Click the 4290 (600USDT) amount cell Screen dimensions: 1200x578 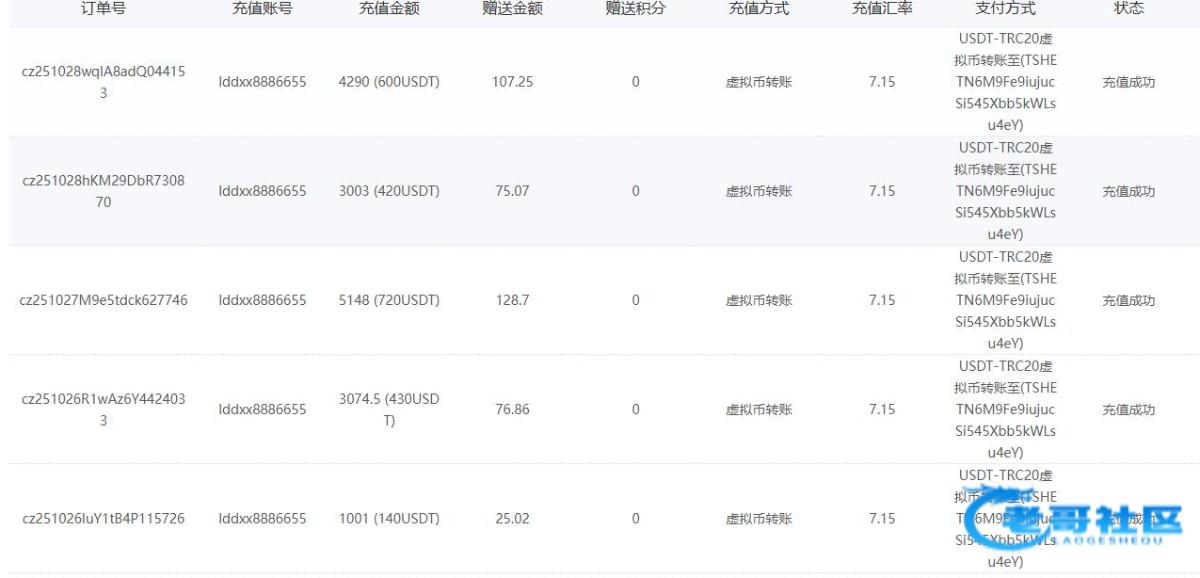(389, 82)
